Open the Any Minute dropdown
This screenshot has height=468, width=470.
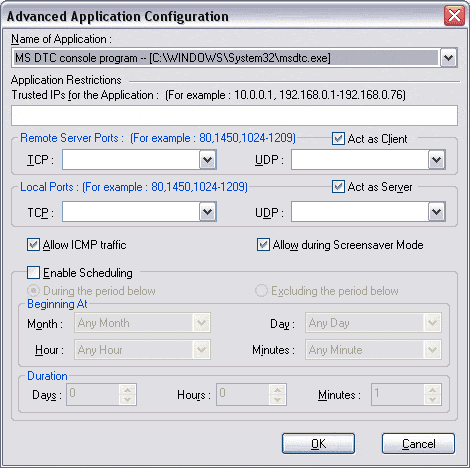click(373, 350)
